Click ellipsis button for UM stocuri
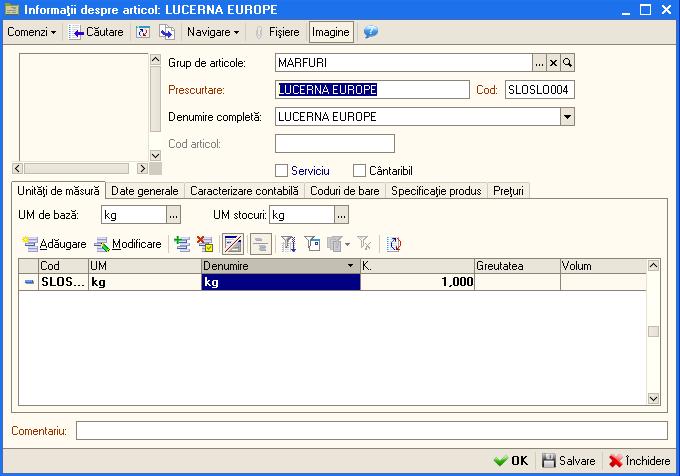Viewport: 680px width, 476px height. coord(341,215)
